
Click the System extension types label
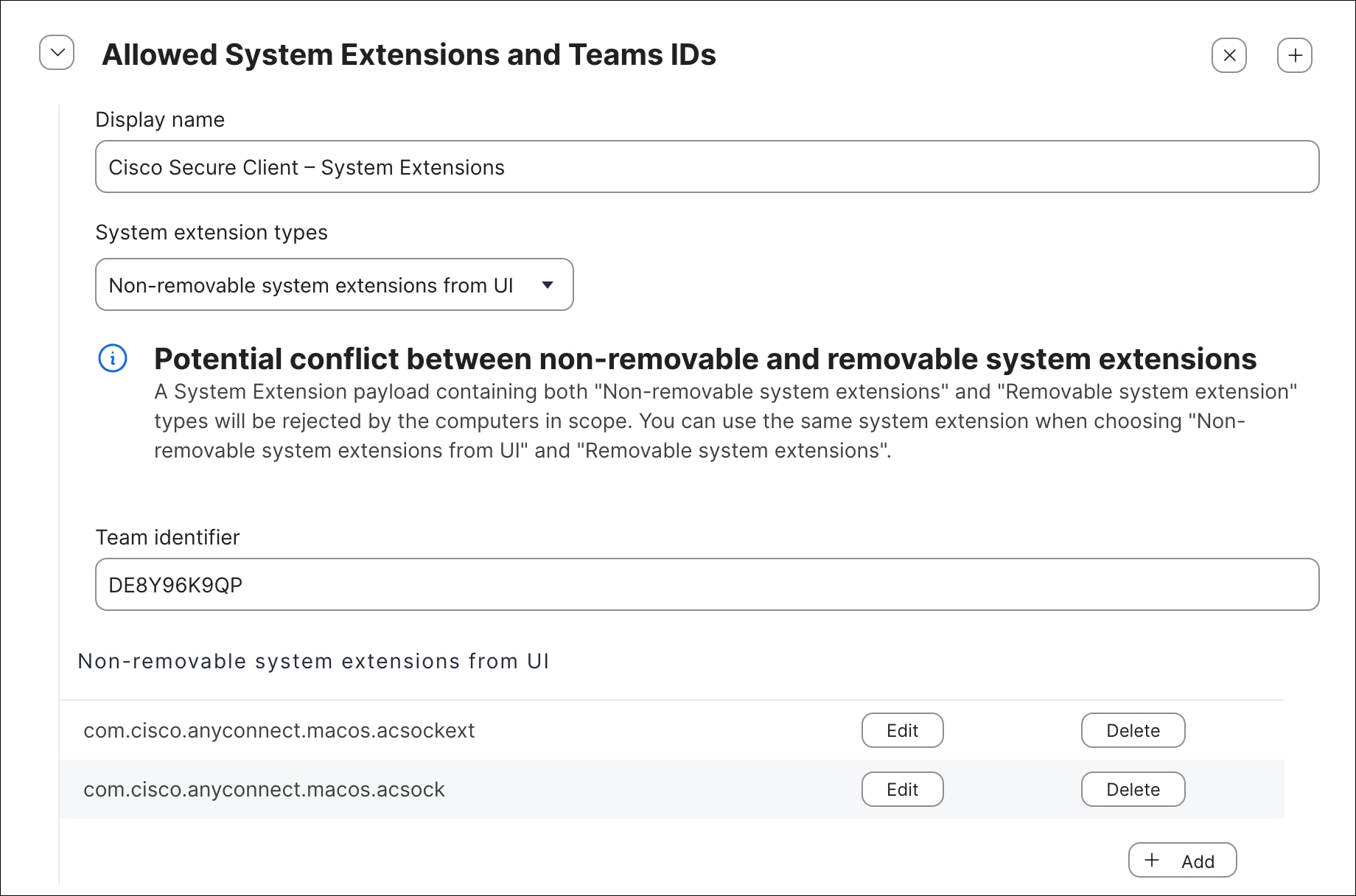212,232
